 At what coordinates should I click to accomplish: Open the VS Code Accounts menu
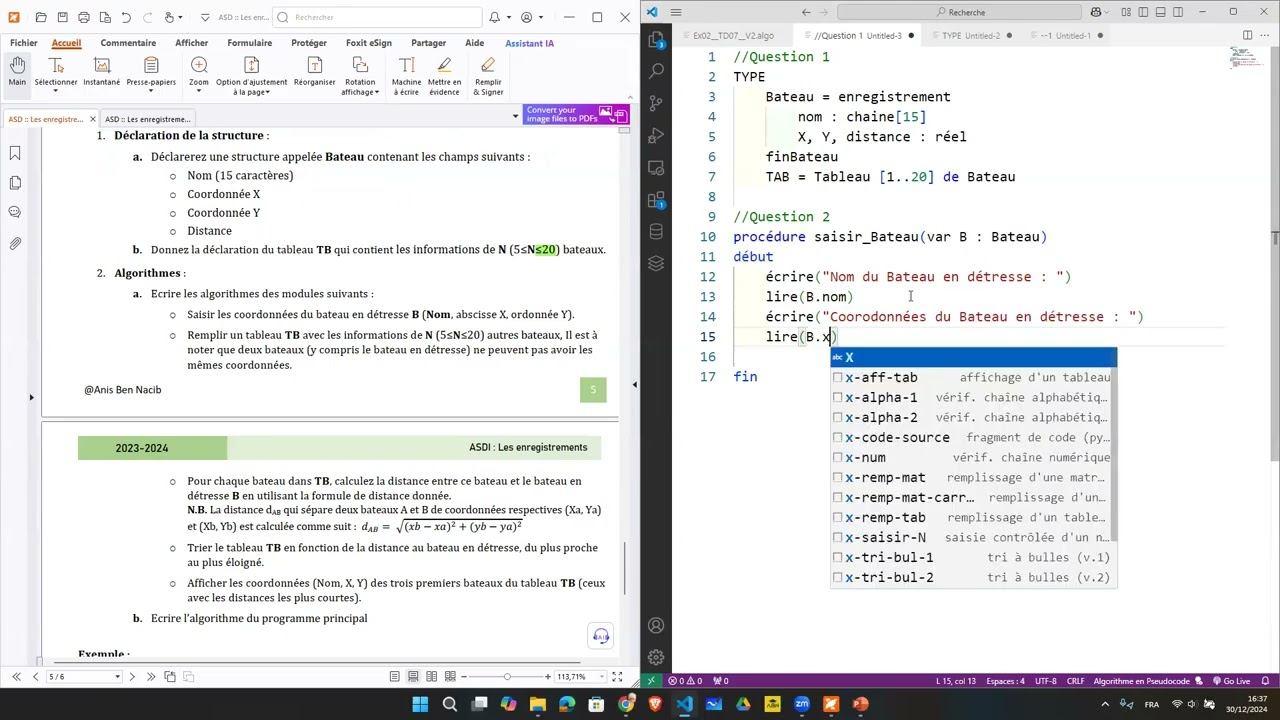[x=656, y=626]
